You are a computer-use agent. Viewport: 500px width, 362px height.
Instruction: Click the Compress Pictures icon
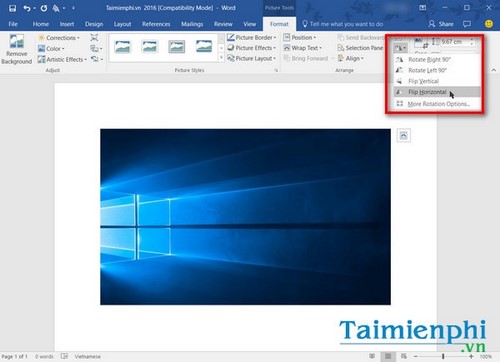tap(94, 38)
